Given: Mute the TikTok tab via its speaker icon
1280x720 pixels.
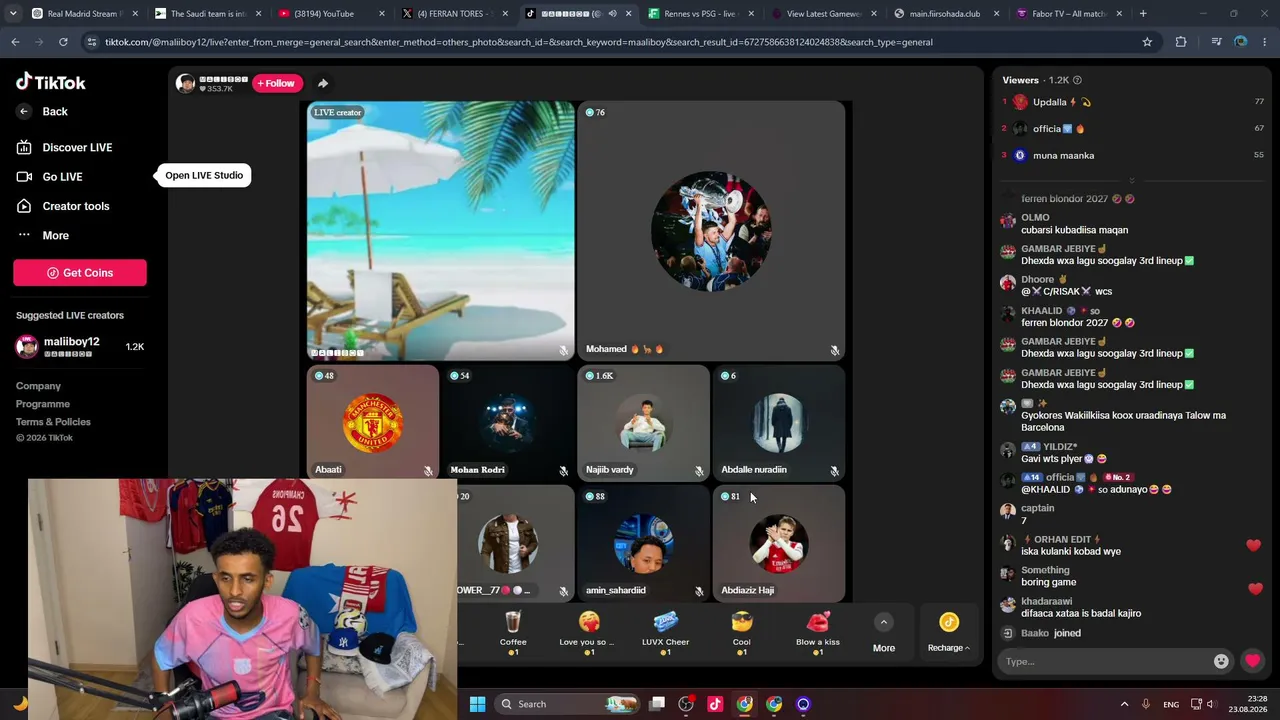Looking at the screenshot, I should coord(612,14).
